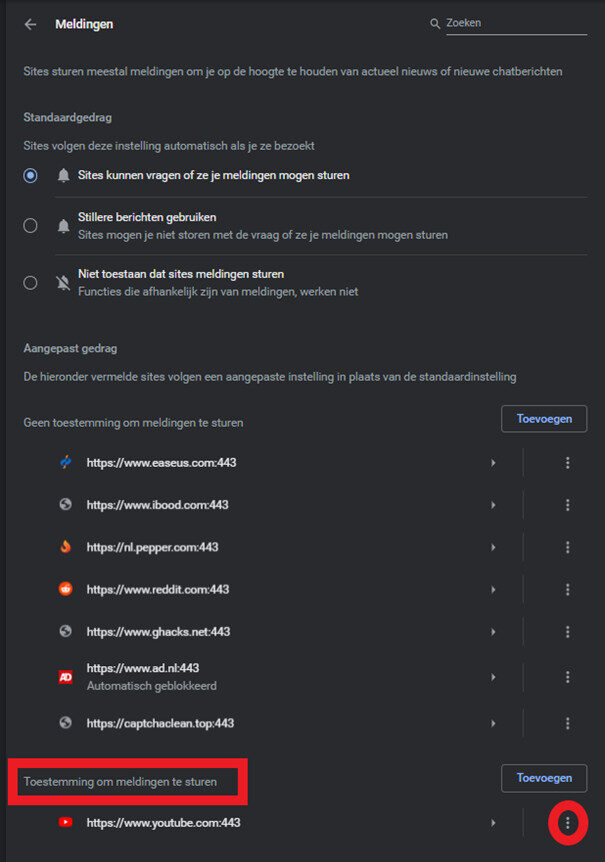Enable the Sites kunnen vragen option
This screenshot has width=605, height=862.
coord(30,175)
